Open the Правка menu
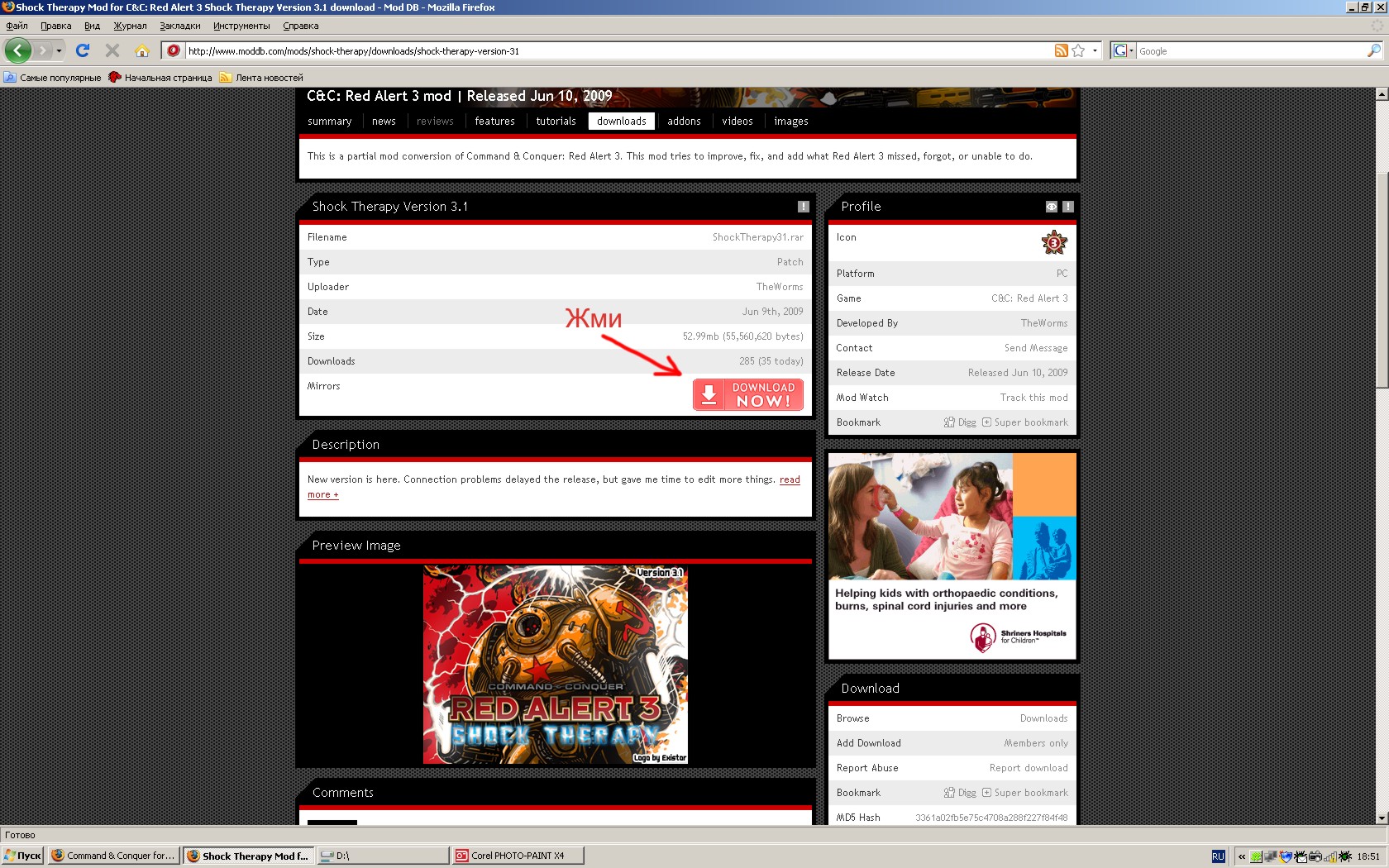 pyautogui.click(x=56, y=26)
